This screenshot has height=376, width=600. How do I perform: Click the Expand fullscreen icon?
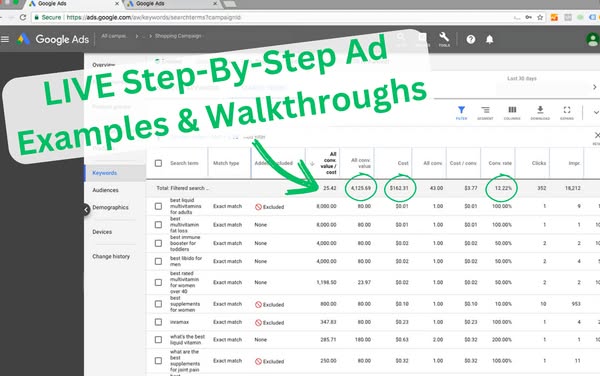coord(567,113)
